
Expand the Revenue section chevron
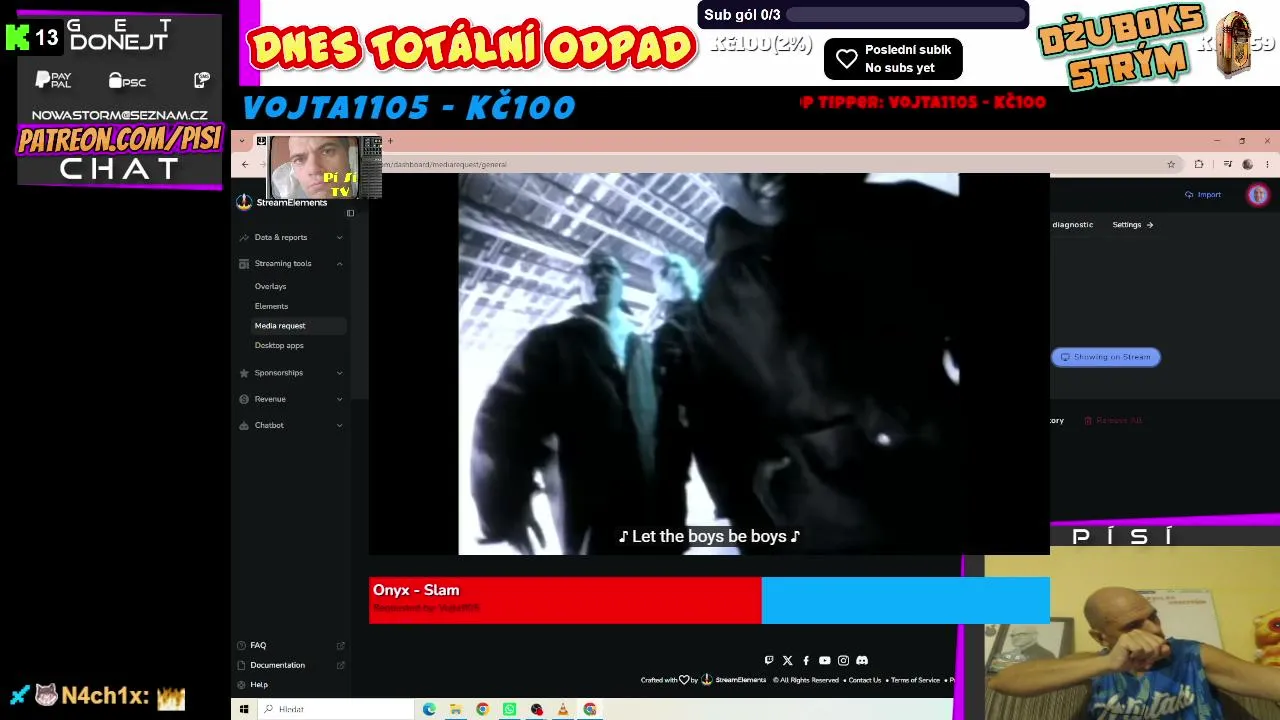coord(339,399)
